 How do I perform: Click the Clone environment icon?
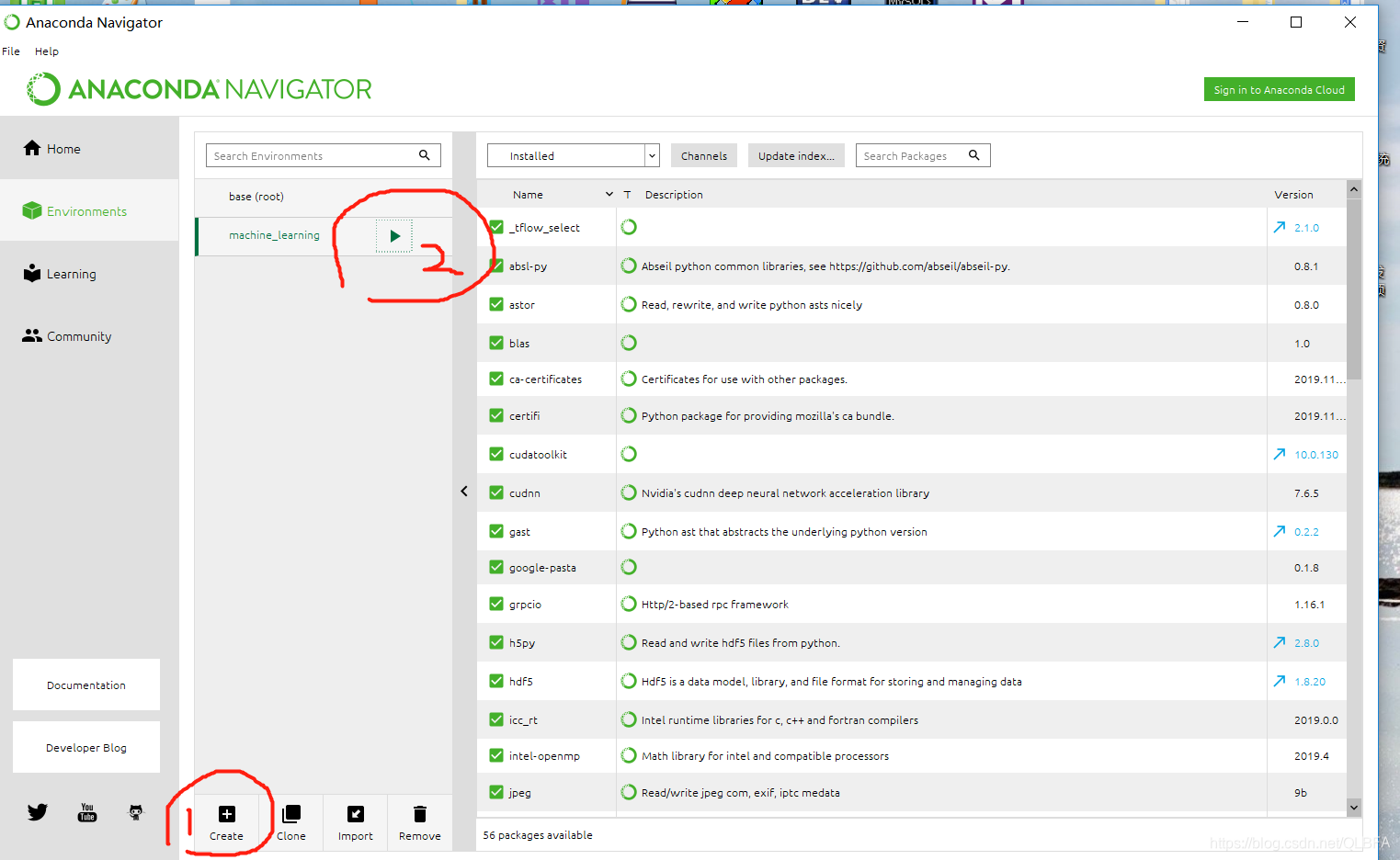(291, 814)
